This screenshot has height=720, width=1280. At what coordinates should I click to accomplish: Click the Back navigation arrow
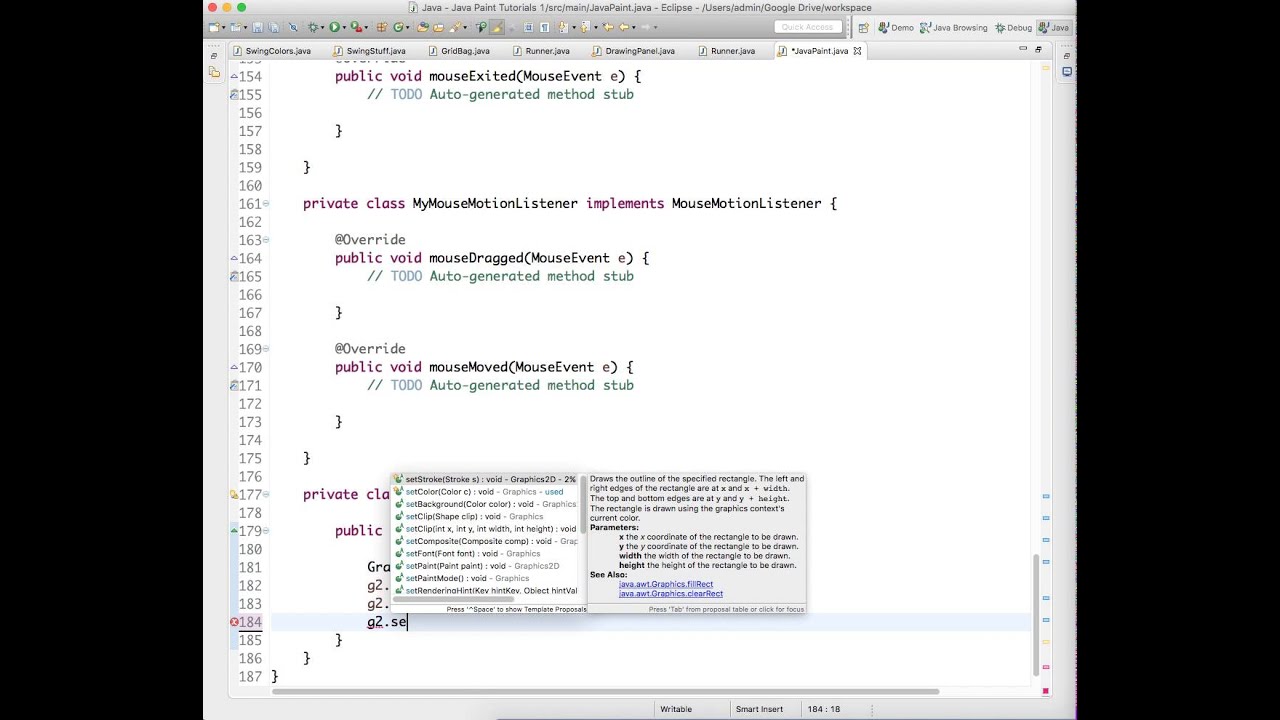tap(624, 27)
